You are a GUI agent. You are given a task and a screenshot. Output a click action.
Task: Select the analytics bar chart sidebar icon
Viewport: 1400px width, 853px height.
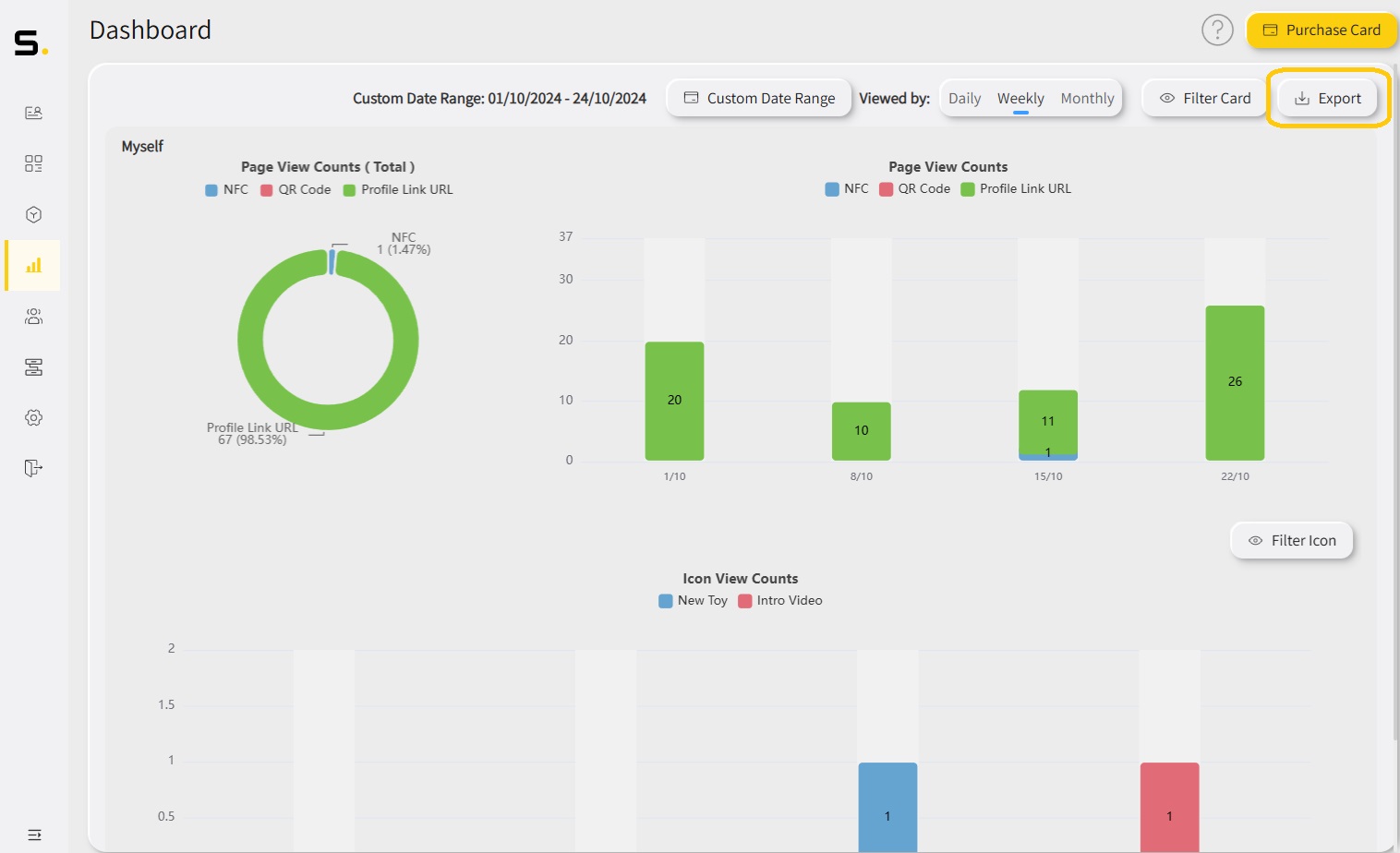(x=33, y=265)
